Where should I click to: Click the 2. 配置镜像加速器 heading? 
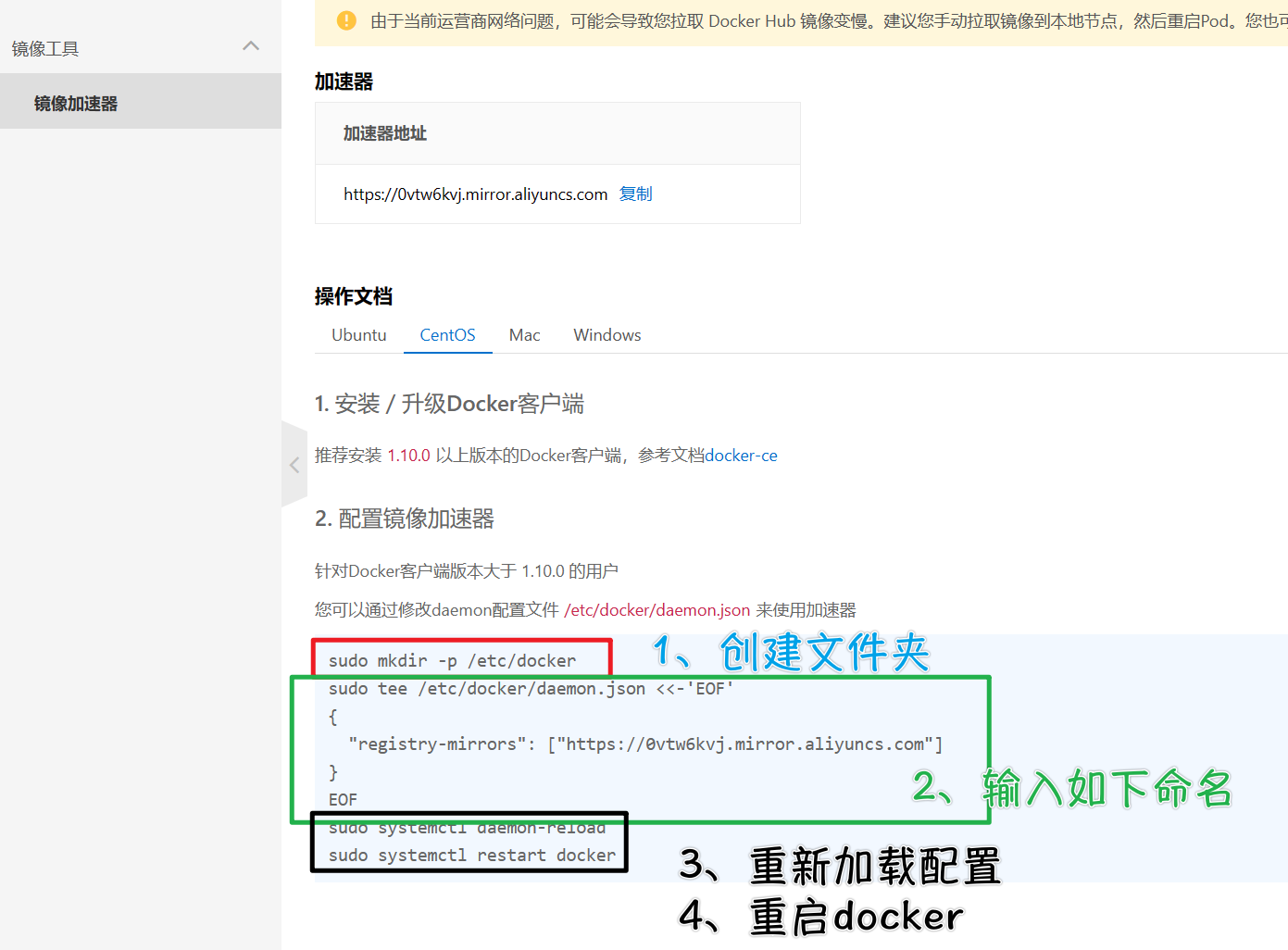(405, 519)
